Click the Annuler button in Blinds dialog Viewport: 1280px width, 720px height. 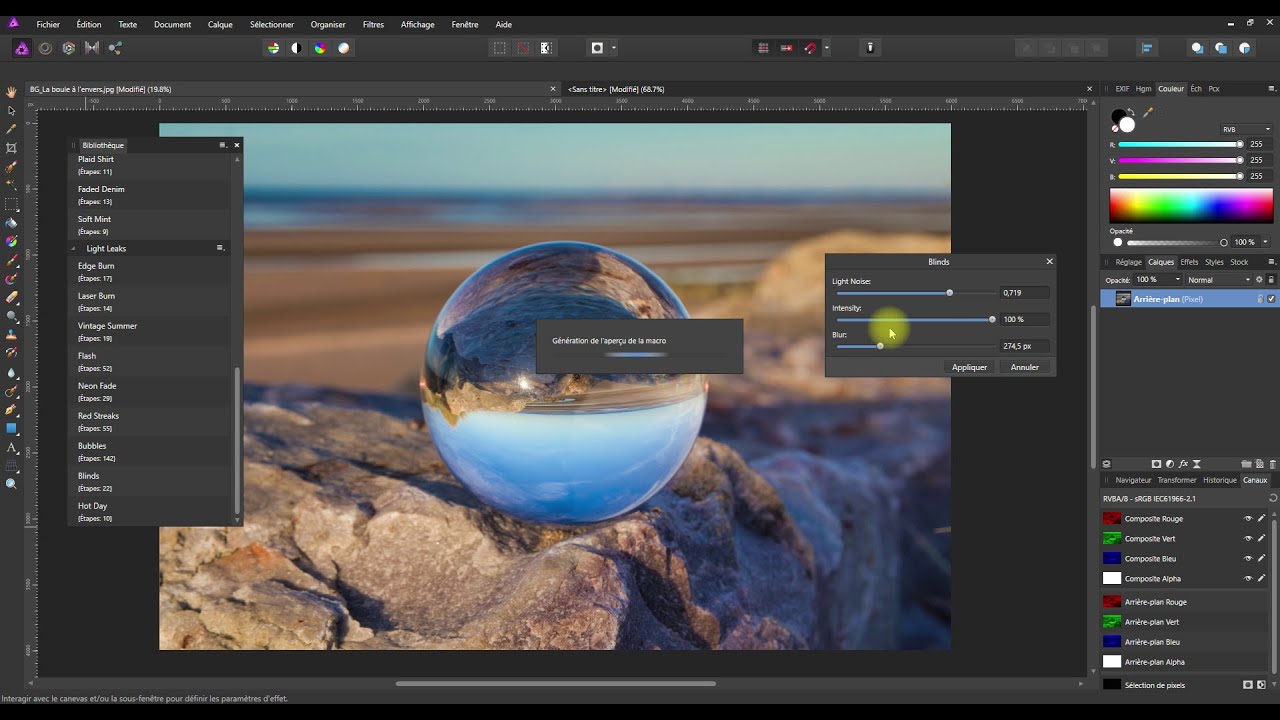pyautogui.click(x=1025, y=367)
